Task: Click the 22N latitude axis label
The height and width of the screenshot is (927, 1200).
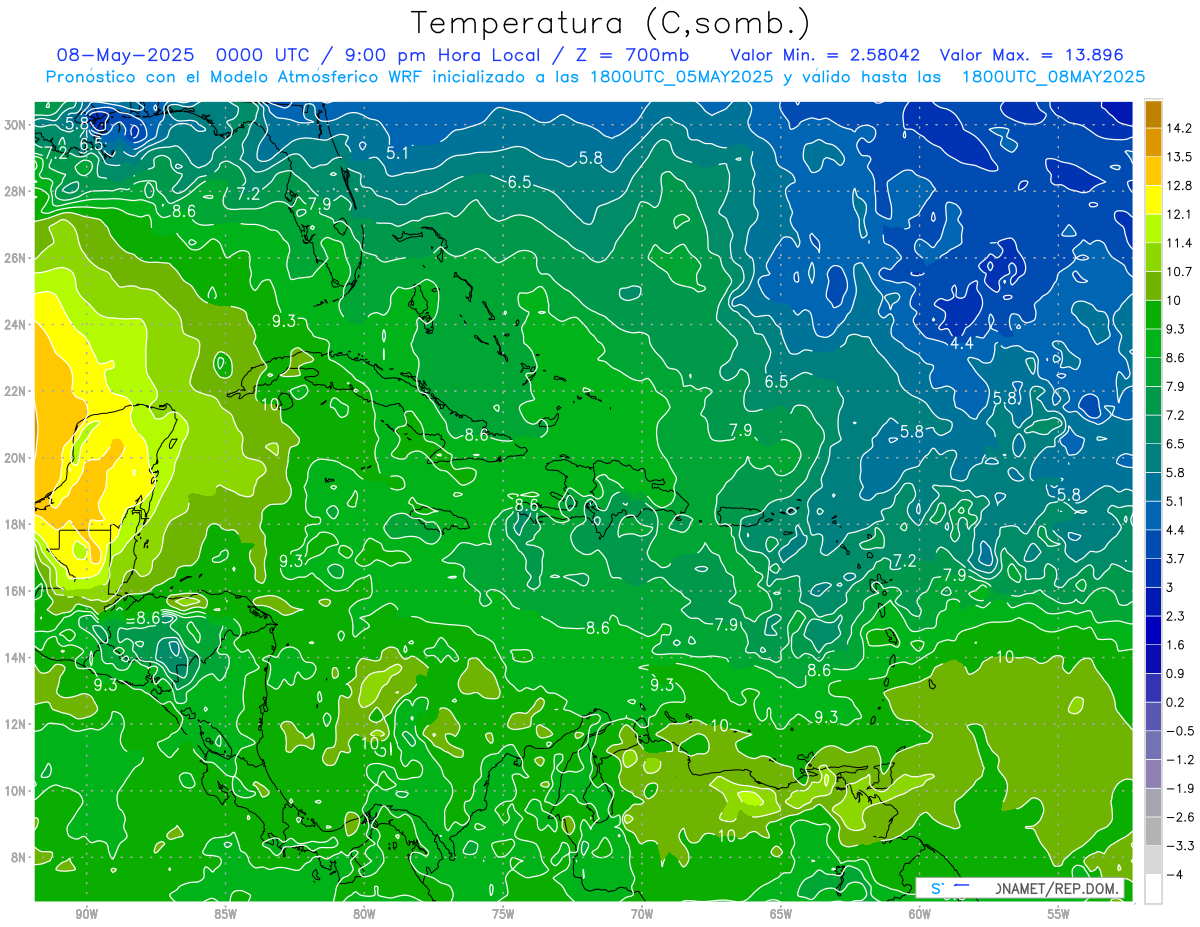Action: tap(14, 391)
